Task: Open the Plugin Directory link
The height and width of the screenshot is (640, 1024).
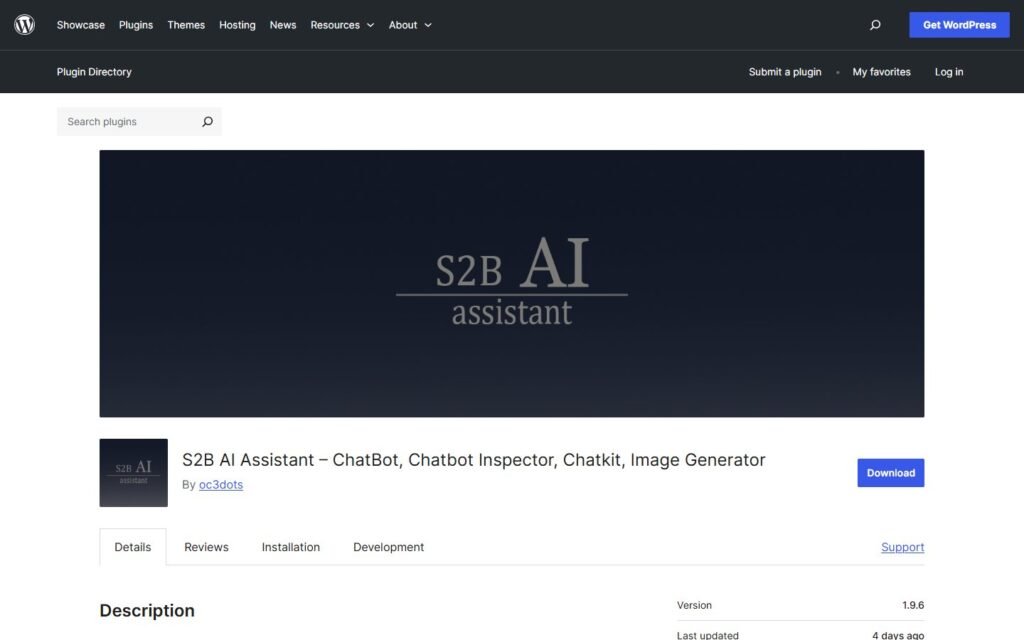Action: [94, 72]
